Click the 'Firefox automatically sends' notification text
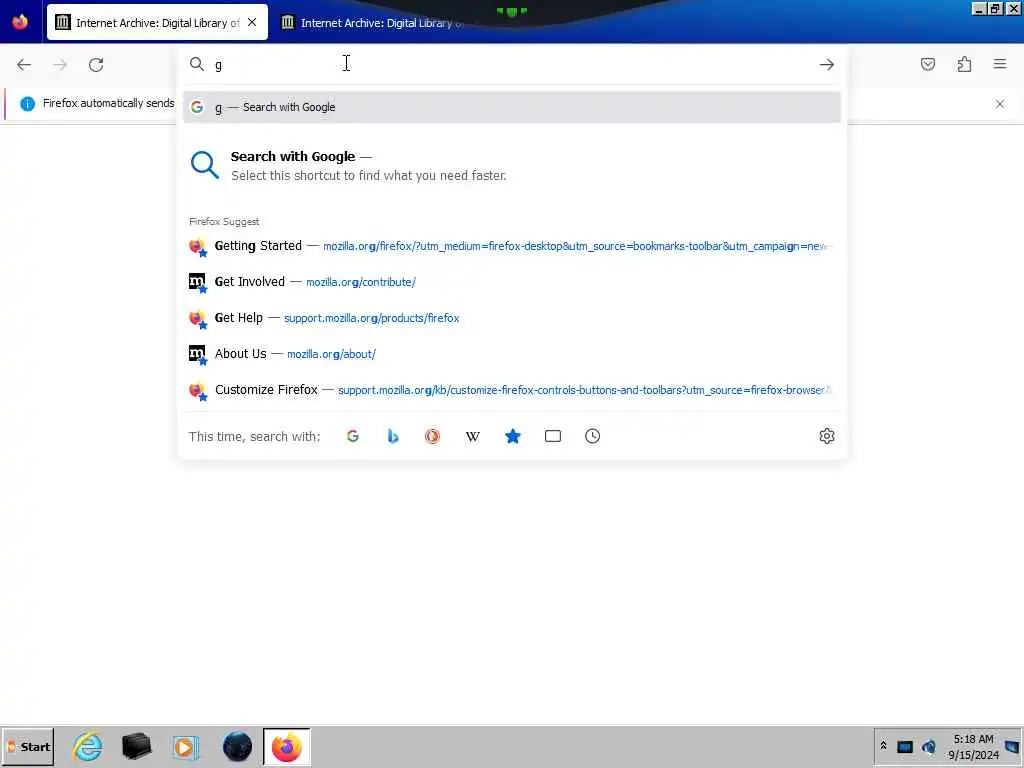Image resolution: width=1024 pixels, height=768 pixels. 108,103
